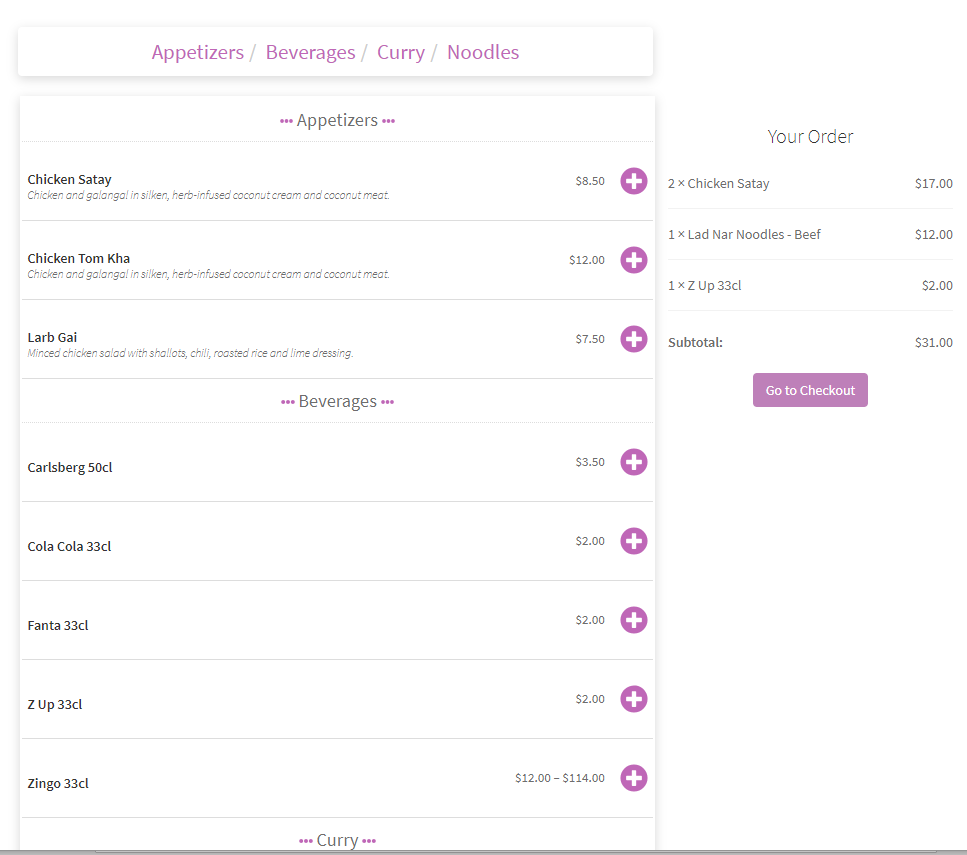Click the Fanta 33cl item name
Screen dimensions: 967x855
tap(58, 626)
